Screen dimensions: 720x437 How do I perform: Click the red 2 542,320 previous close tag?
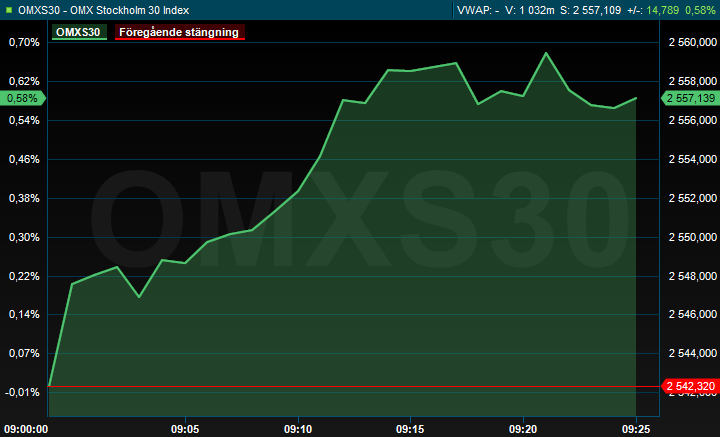pyautogui.click(x=690, y=386)
